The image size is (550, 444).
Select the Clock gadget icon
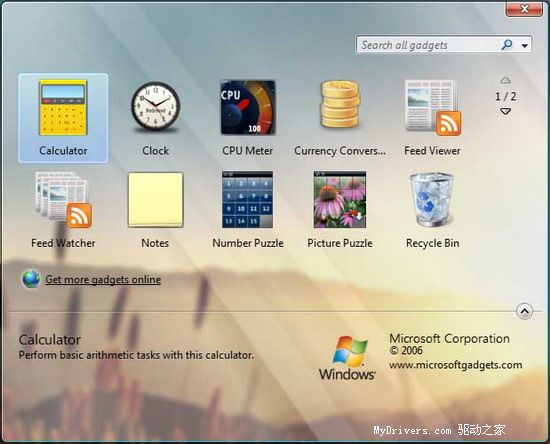point(155,107)
